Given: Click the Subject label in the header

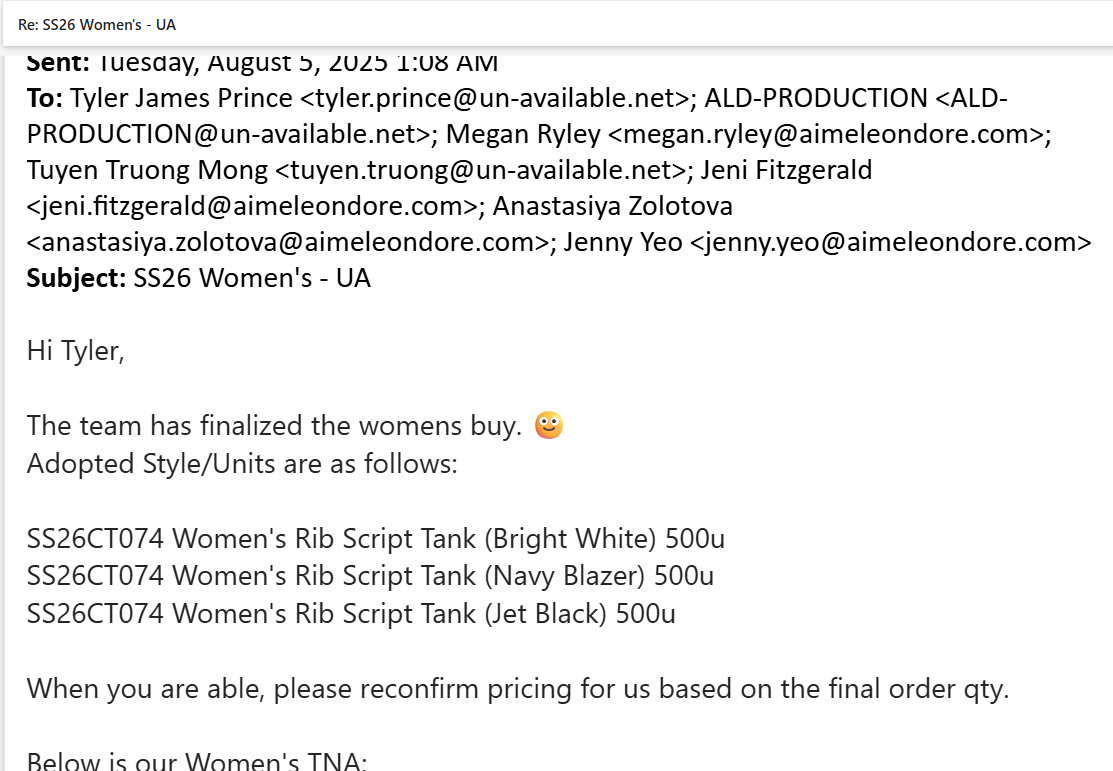Looking at the screenshot, I should coord(76,278).
